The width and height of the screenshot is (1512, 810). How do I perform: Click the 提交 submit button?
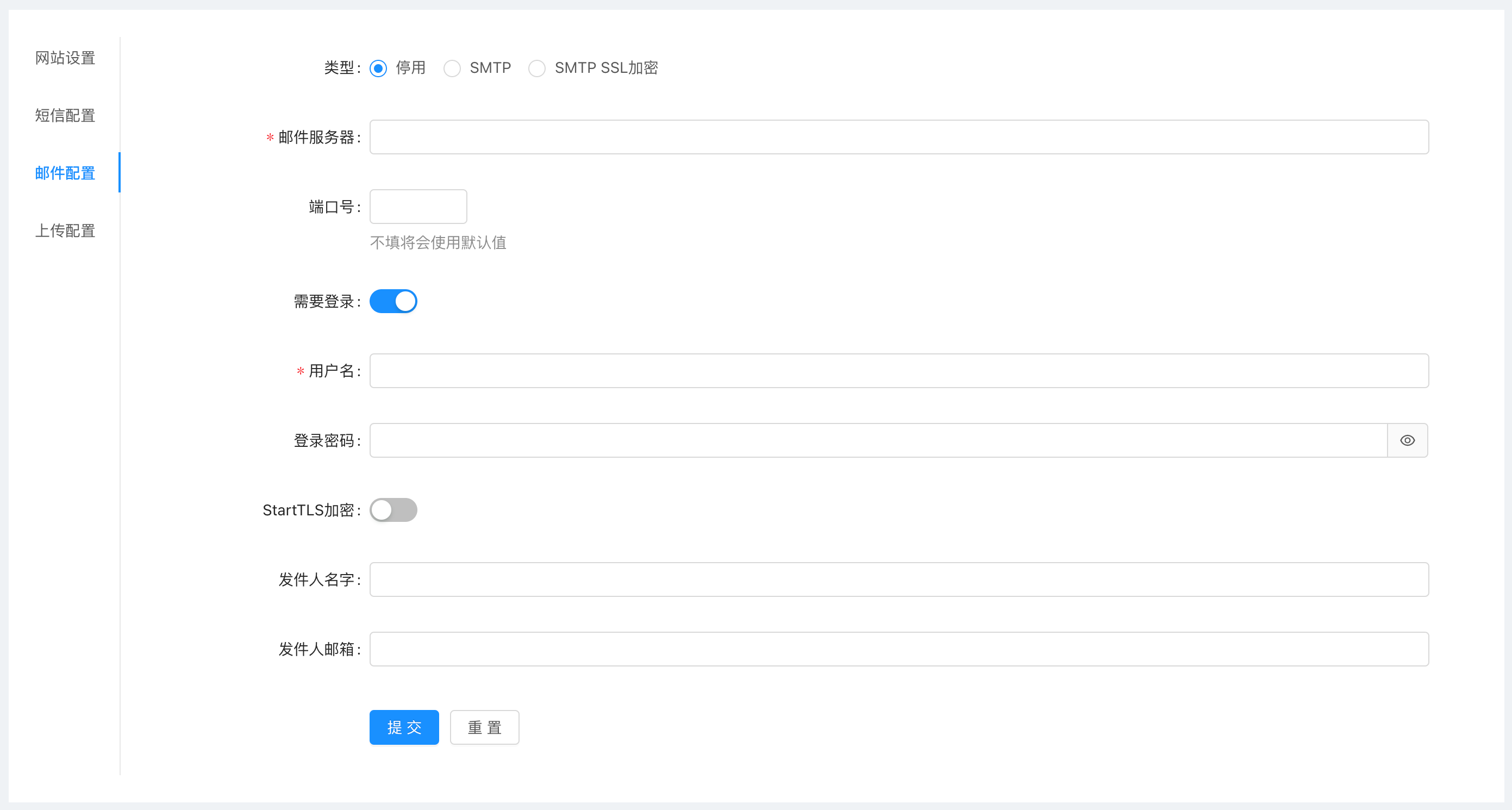click(x=404, y=727)
